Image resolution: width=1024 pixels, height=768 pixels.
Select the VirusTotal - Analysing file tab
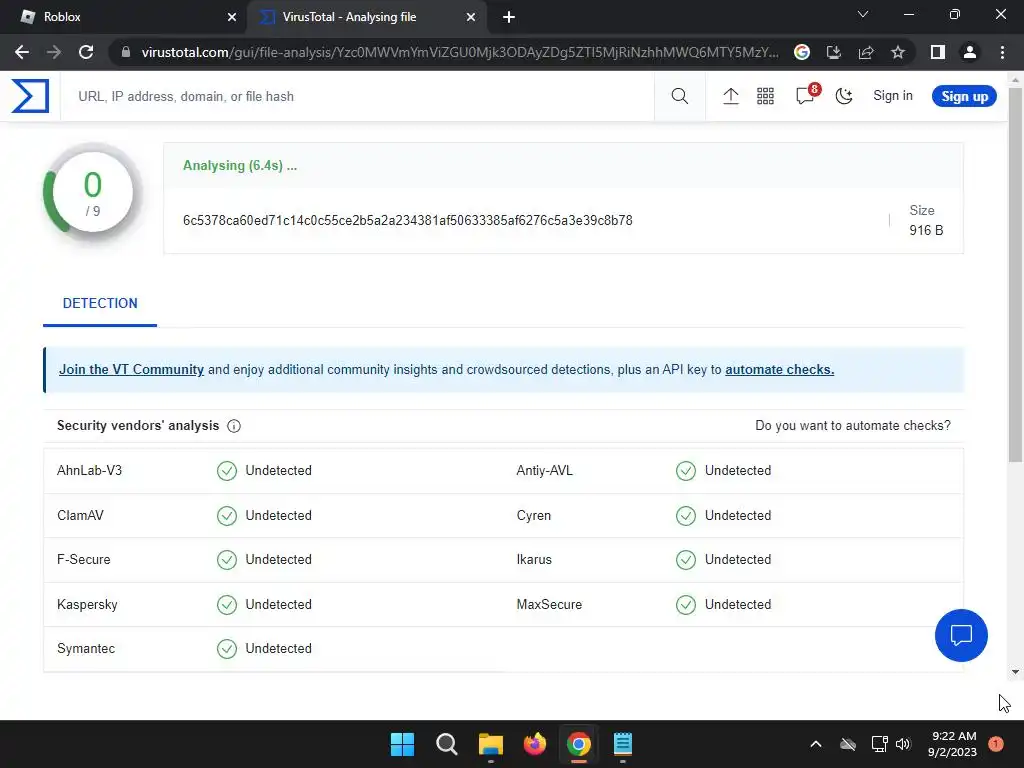tap(366, 17)
